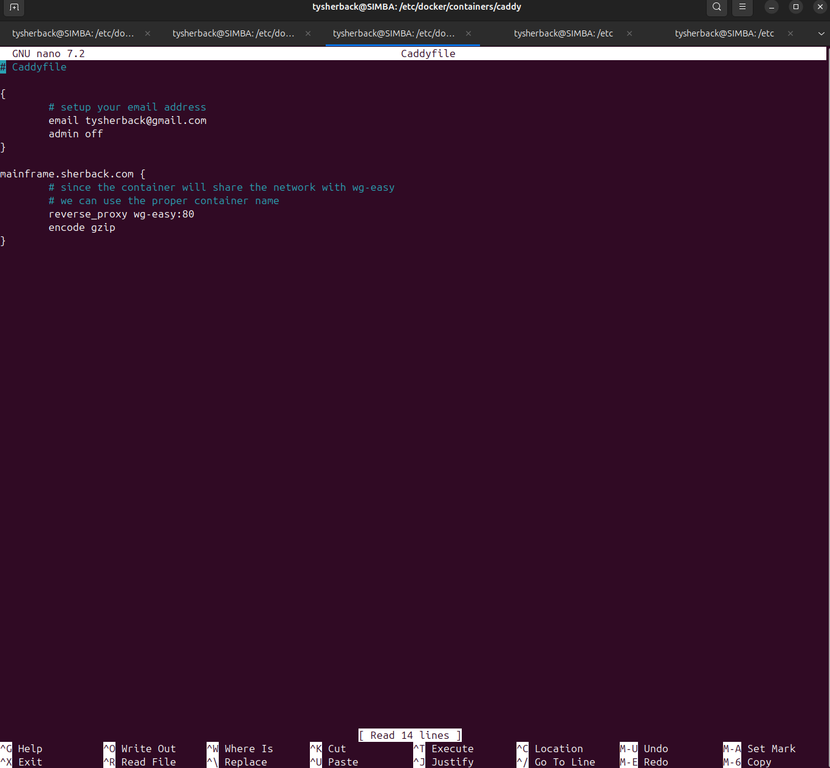Open the hamburger menu in title bar
830x768 pixels.
click(742, 7)
